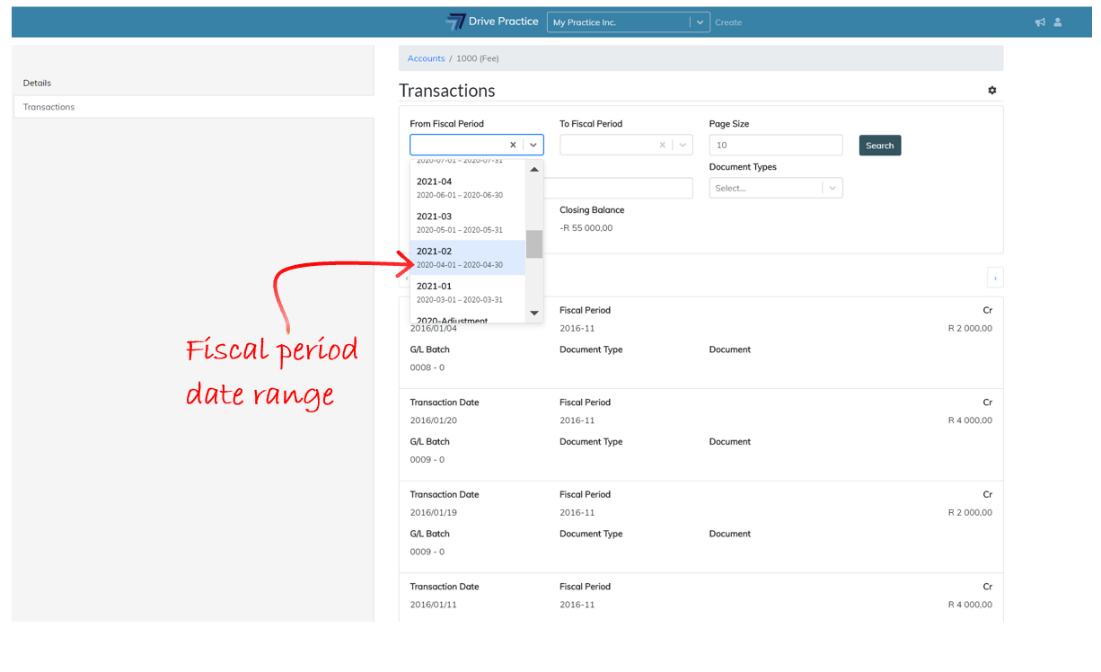Switch to the Details tab

click(37, 83)
